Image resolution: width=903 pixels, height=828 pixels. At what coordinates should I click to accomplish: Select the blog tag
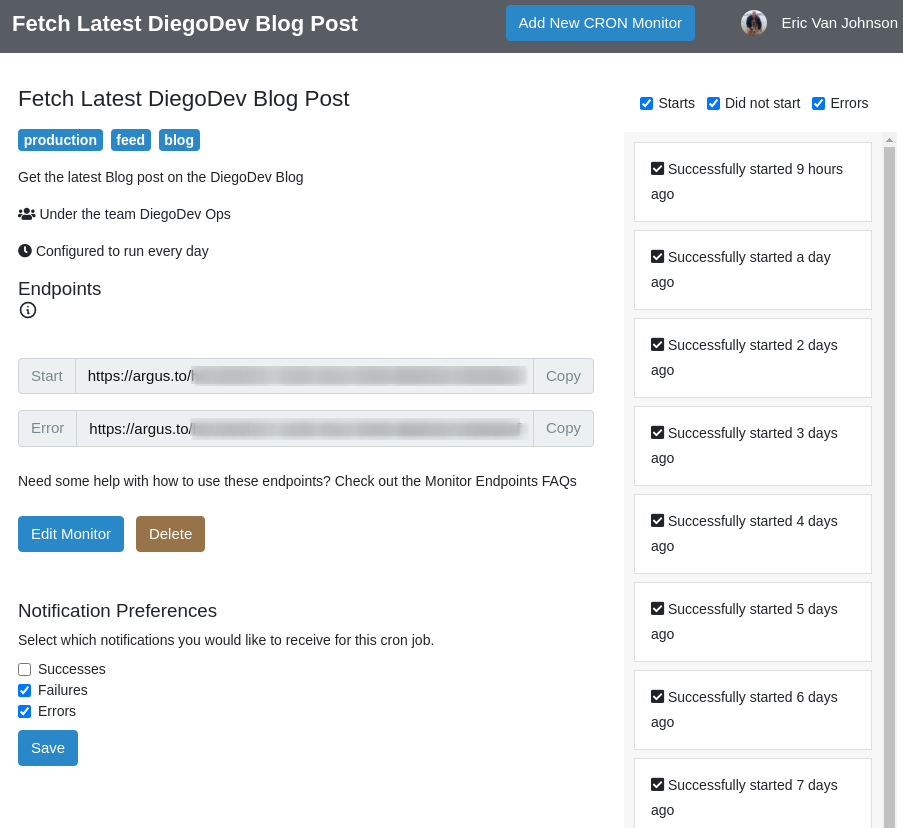tap(179, 140)
